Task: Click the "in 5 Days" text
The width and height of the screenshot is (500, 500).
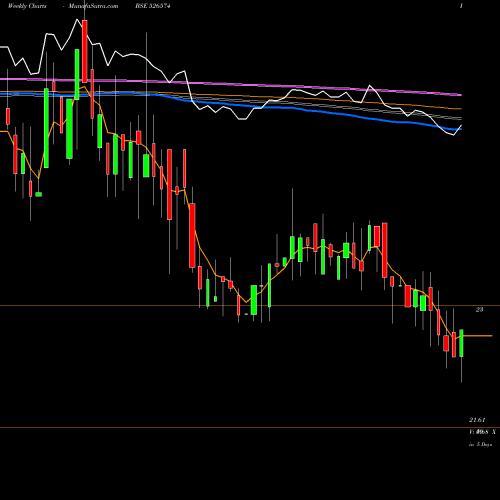Action: (x=480, y=444)
